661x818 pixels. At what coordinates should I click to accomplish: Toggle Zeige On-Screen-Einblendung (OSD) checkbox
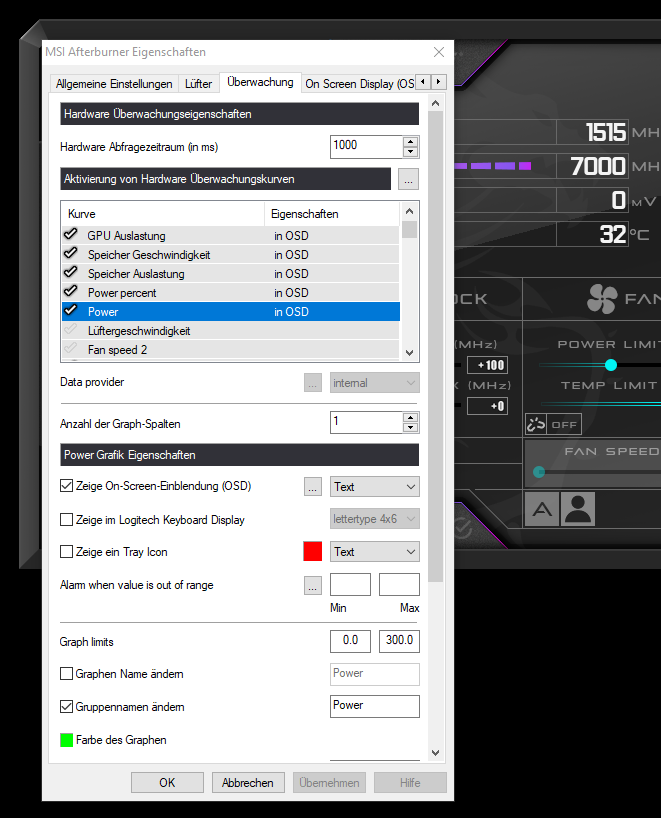[66, 486]
